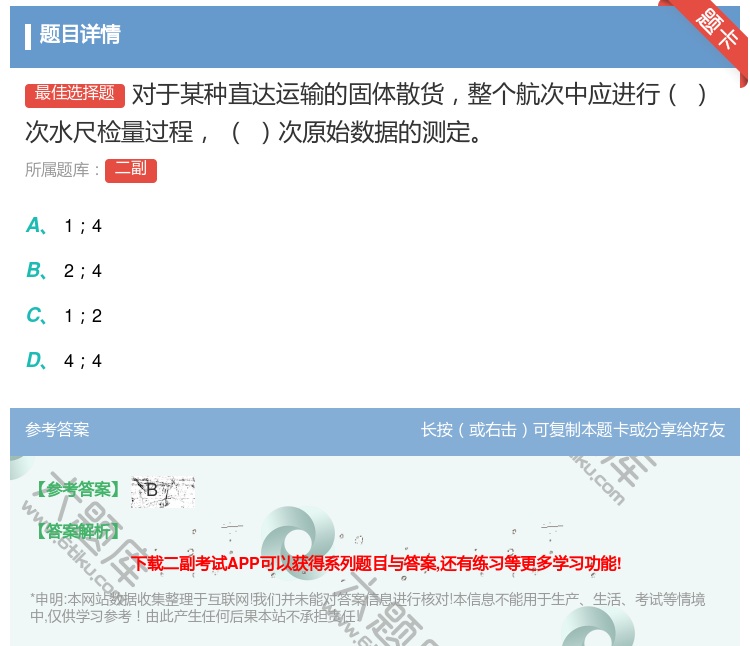Viewport: 750px width, 646px height.
Task: Click the 参考答案 section heading
Action: (x=57, y=429)
